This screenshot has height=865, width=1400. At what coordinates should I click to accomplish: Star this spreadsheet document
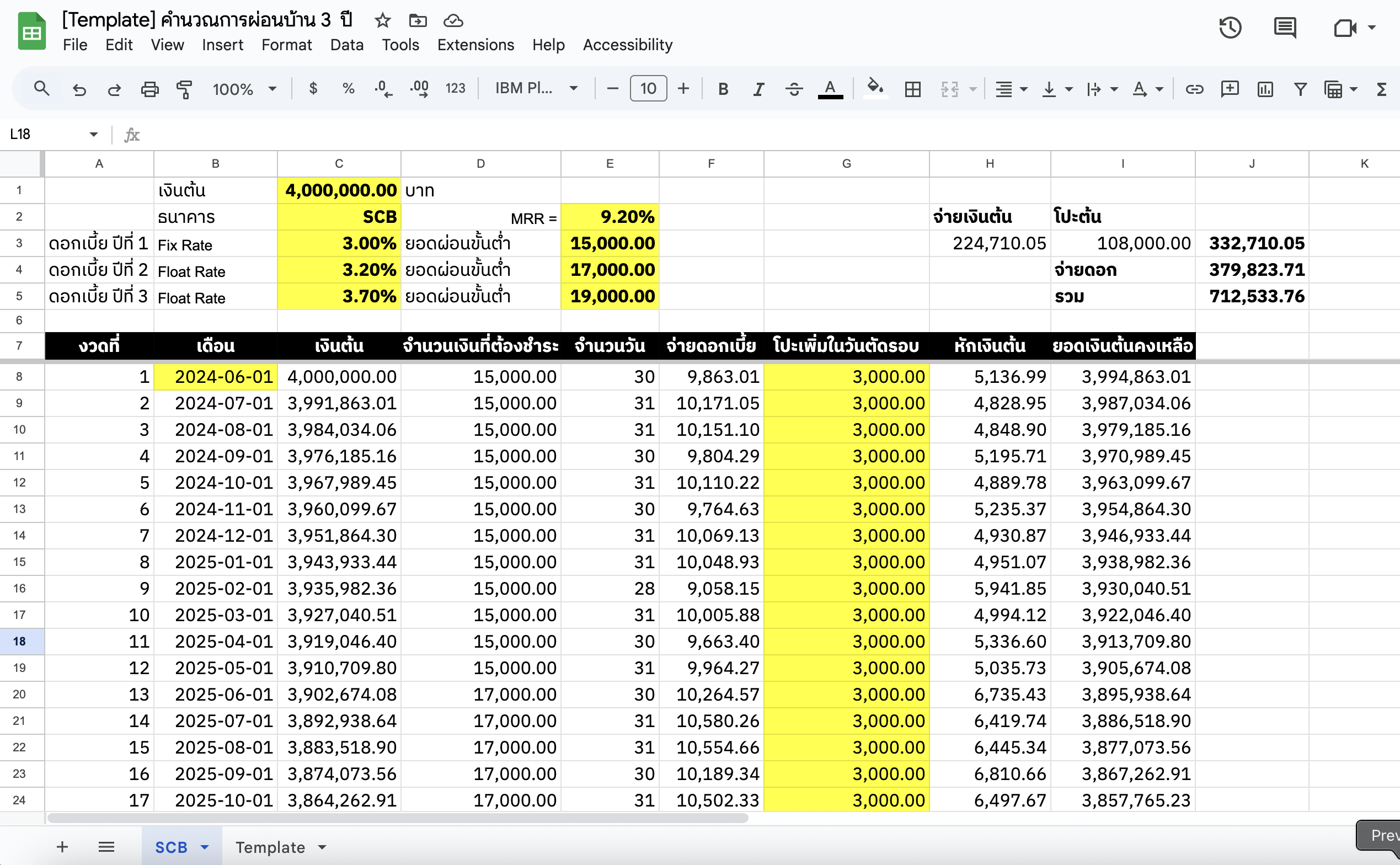tap(382, 20)
